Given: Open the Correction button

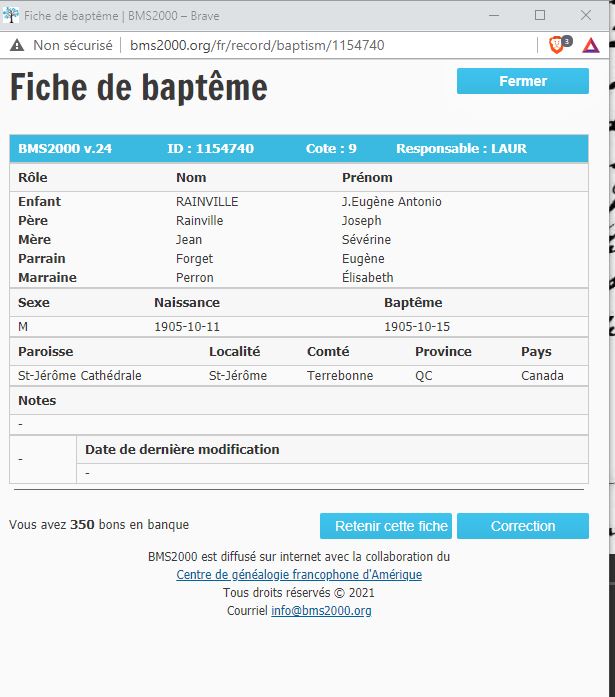Looking at the screenshot, I should 523,526.
